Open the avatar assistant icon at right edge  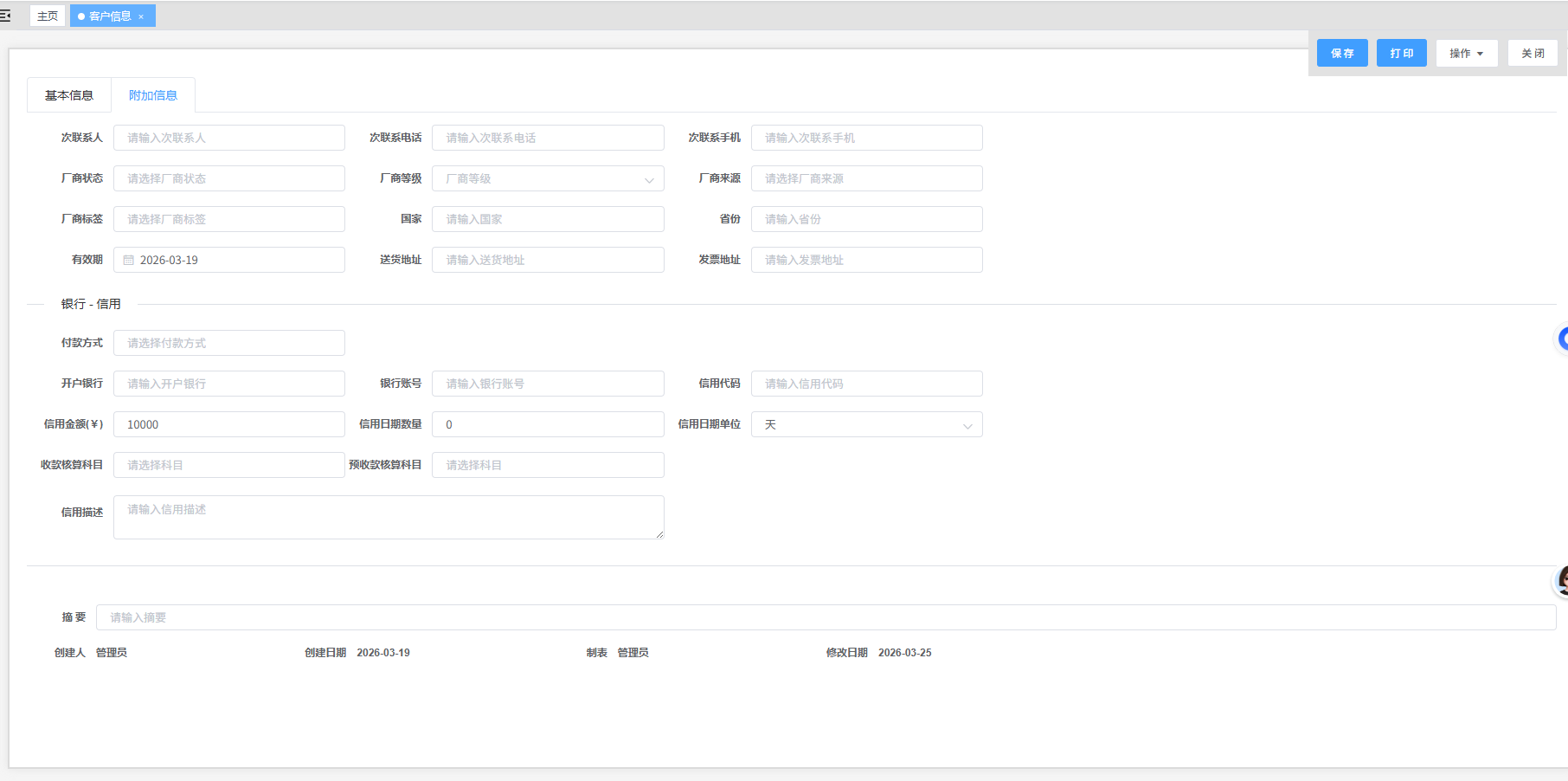1563,580
